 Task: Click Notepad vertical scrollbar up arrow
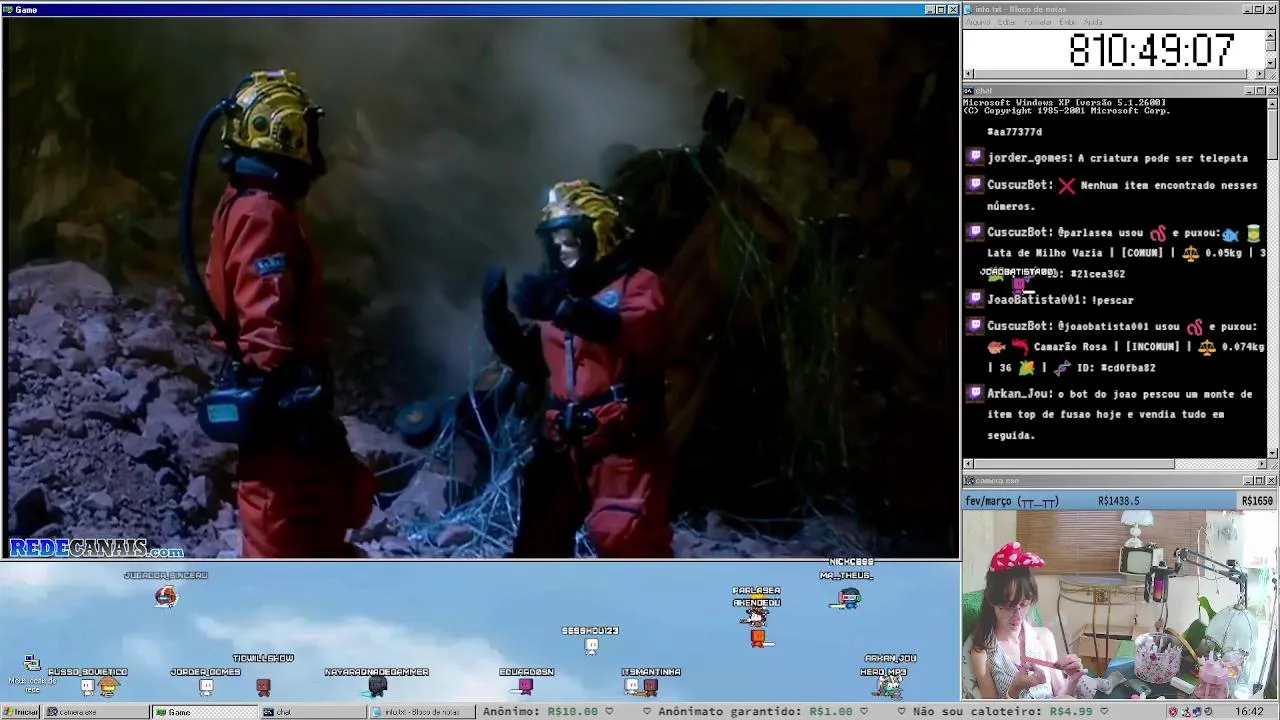coord(1271,34)
